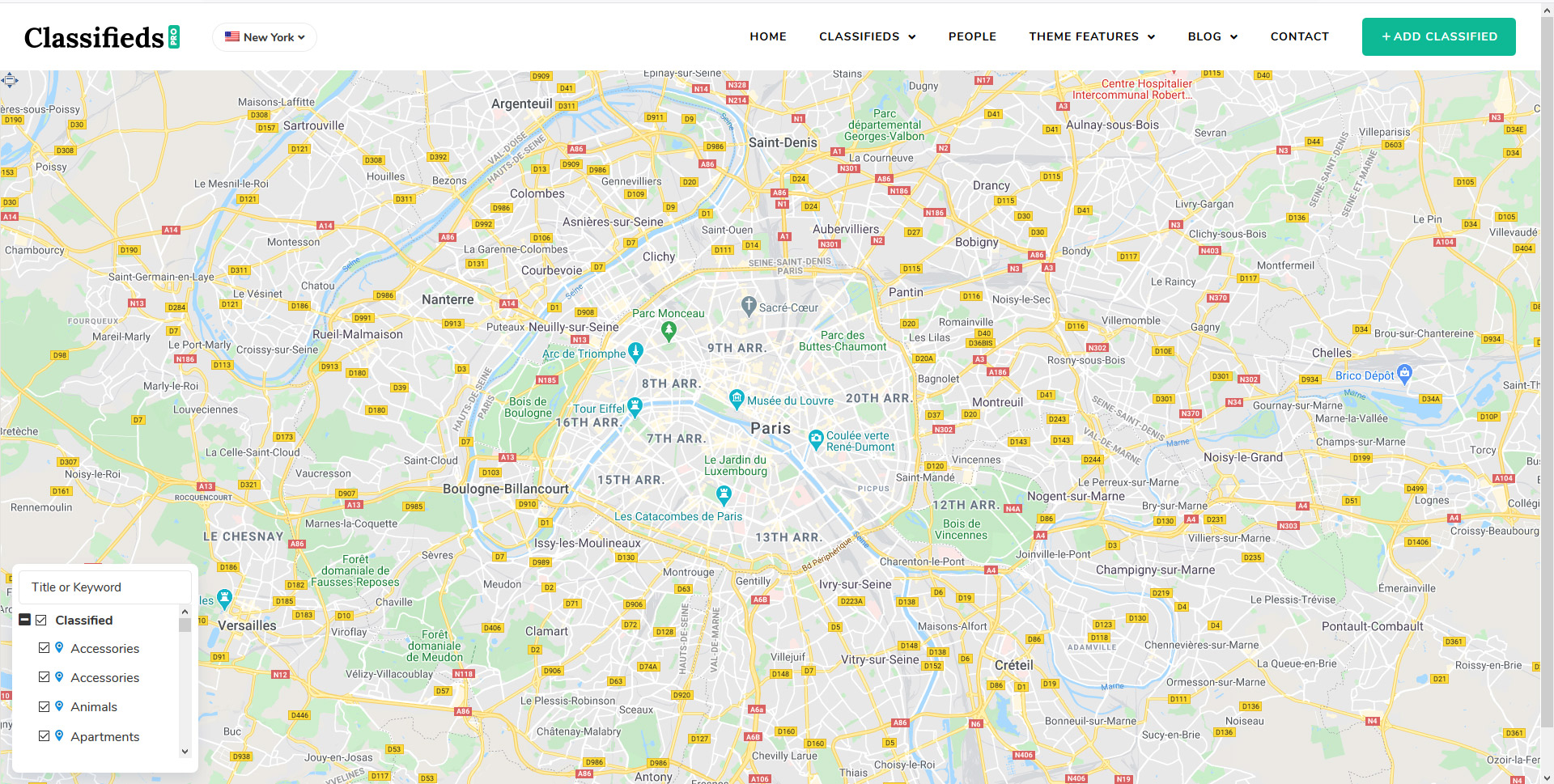Image resolution: width=1554 pixels, height=784 pixels.
Task: Click the Bois de Vincennes map label
Action: point(962,529)
